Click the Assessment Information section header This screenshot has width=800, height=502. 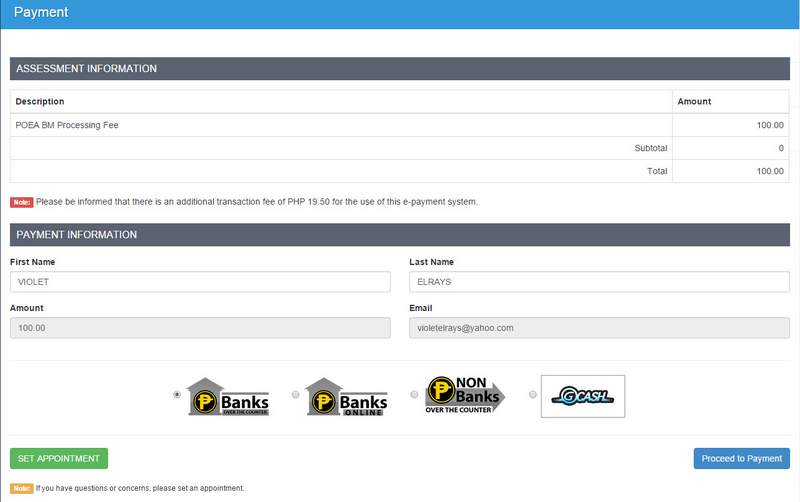click(86, 68)
